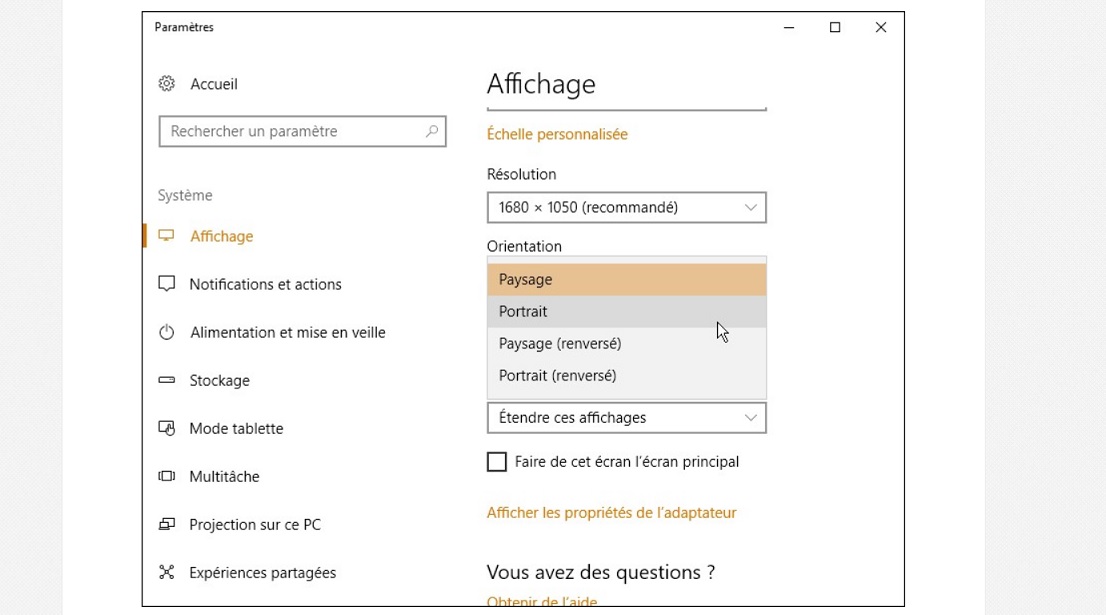Click the Alimentation power icon

(x=167, y=332)
